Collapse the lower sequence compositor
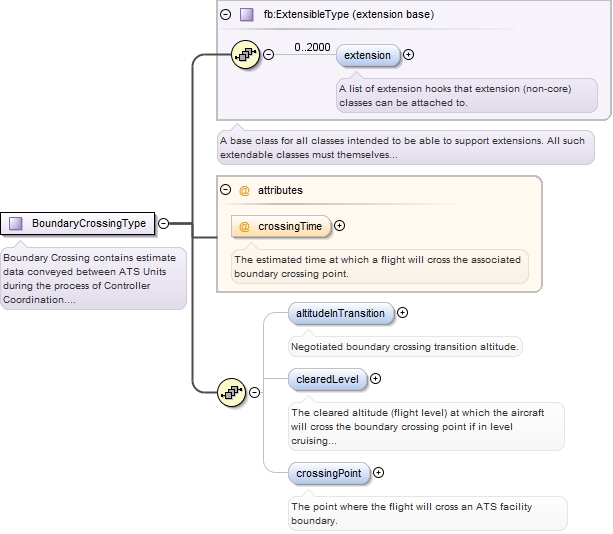The image size is (613, 534). [x=255, y=393]
